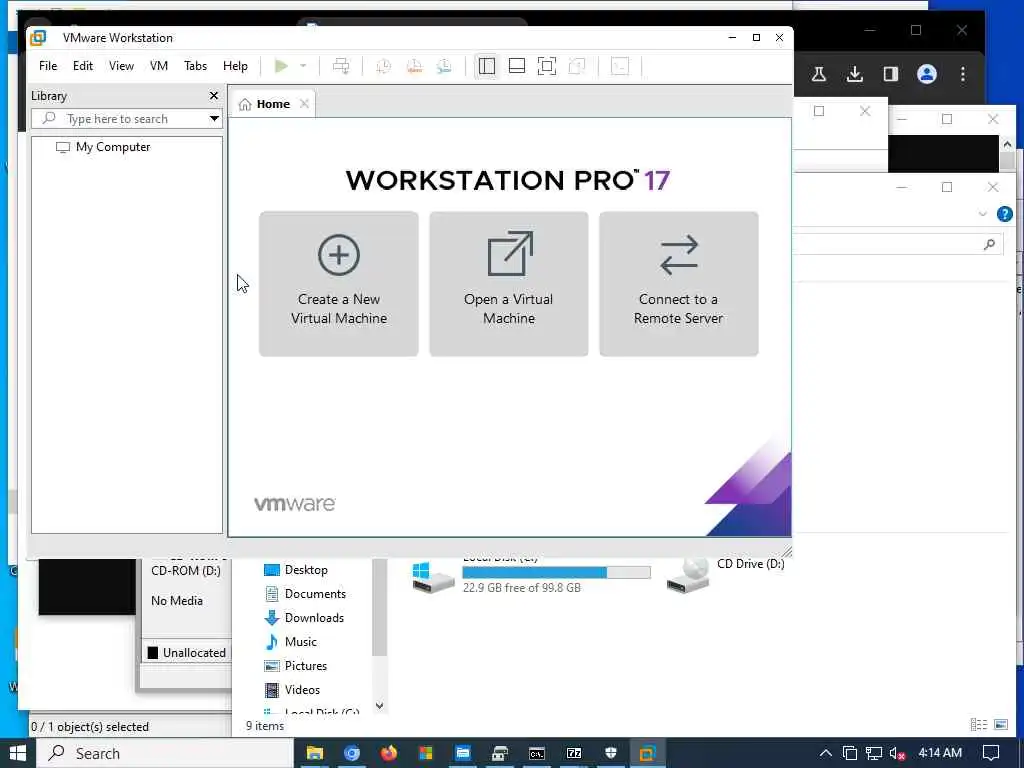Close the Home tab
The height and width of the screenshot is (768, 1024).
pyautogui.click(x=304, y=104)
